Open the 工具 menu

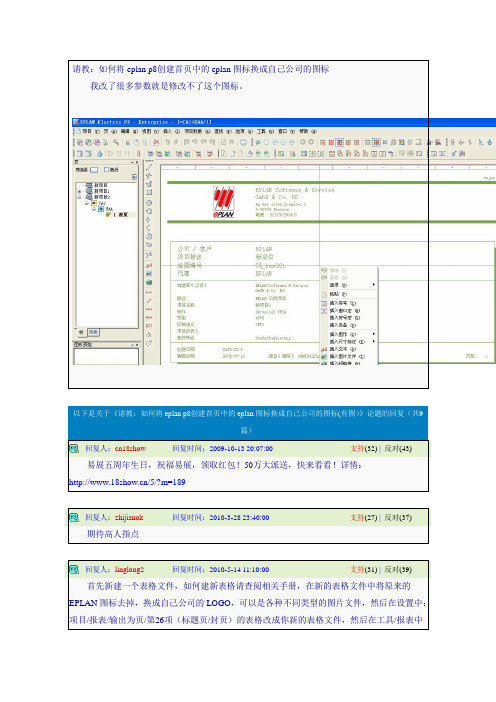click(x=264, y=131)
